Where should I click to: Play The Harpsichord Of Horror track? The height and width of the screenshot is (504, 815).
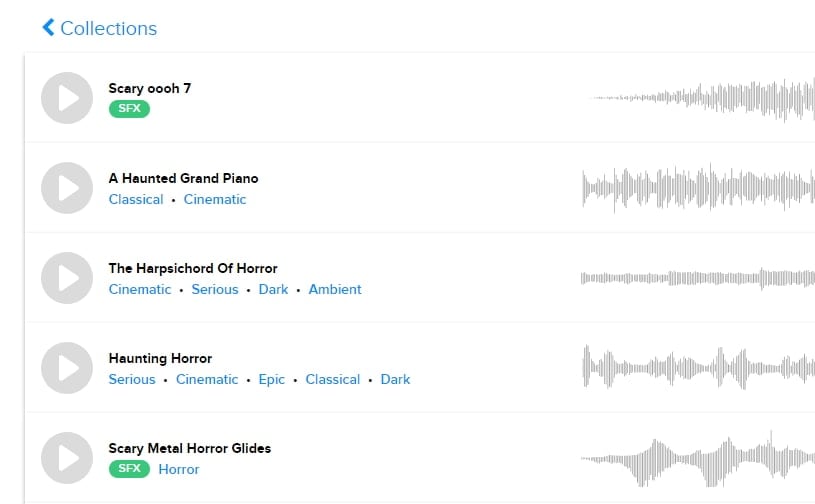pos(67,278)
